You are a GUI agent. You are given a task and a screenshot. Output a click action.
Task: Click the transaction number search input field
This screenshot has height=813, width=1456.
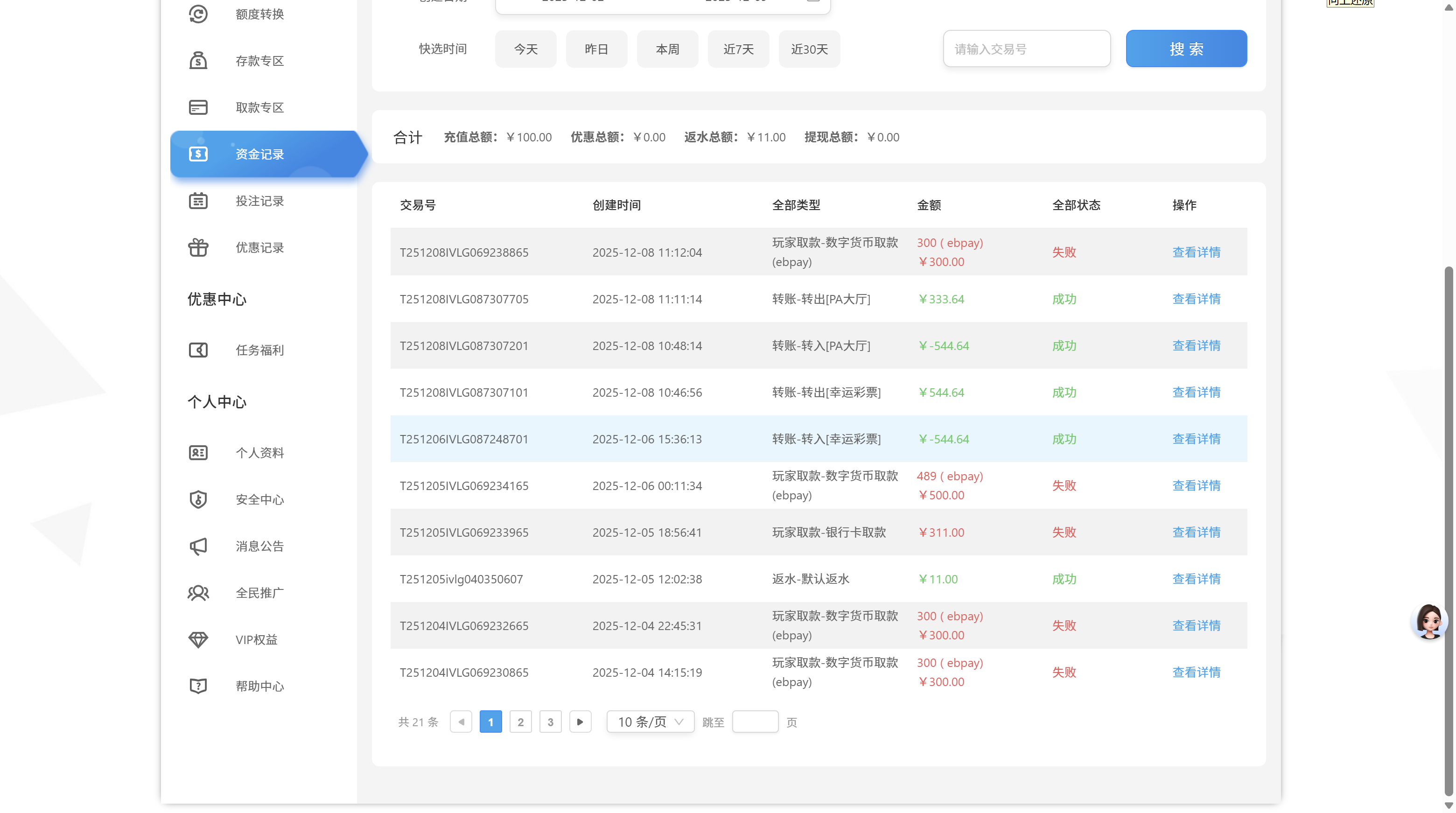[1027, 49]
